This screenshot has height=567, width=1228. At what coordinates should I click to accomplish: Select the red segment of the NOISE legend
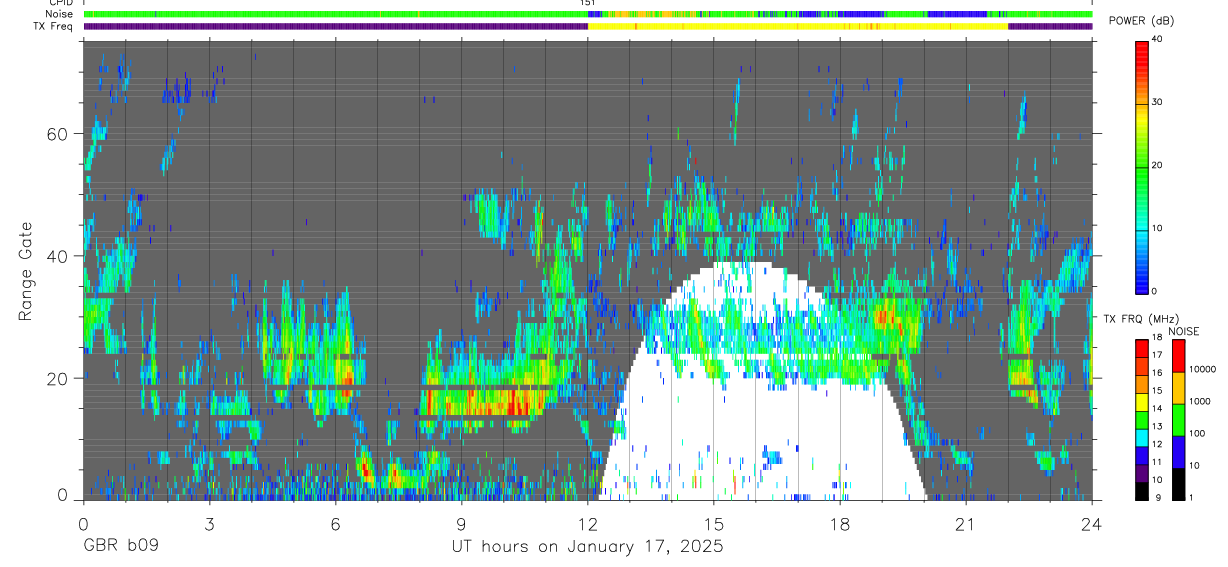click(1178, 356)
